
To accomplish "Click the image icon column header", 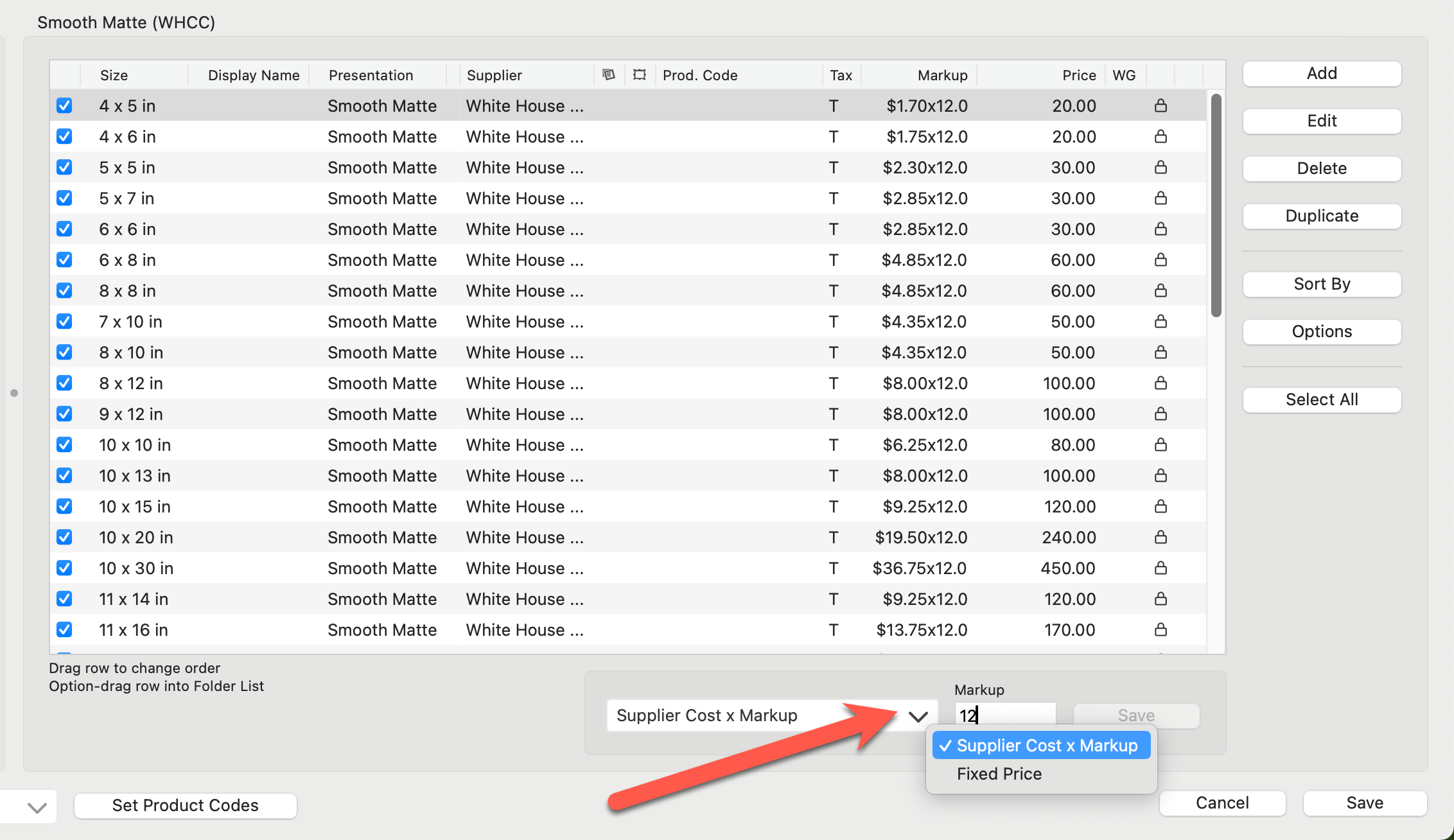I will tap(609, 75).
